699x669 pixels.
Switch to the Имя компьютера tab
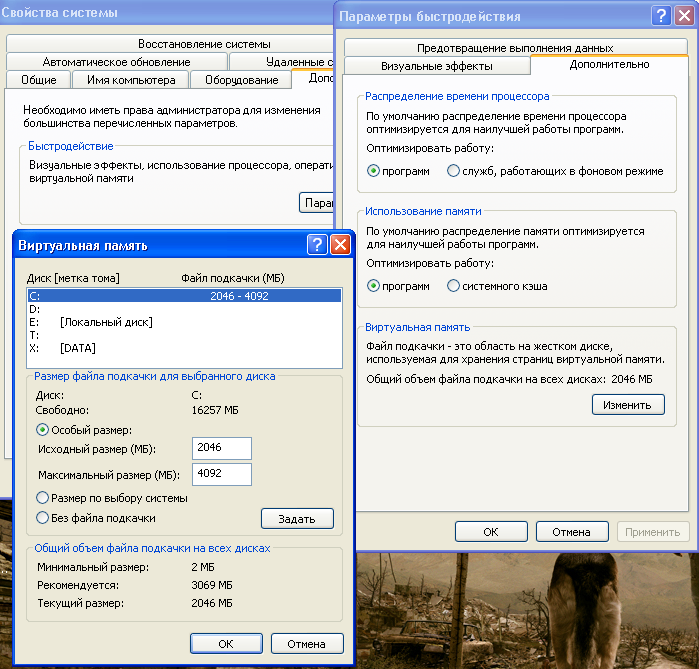tap(131, 80)
